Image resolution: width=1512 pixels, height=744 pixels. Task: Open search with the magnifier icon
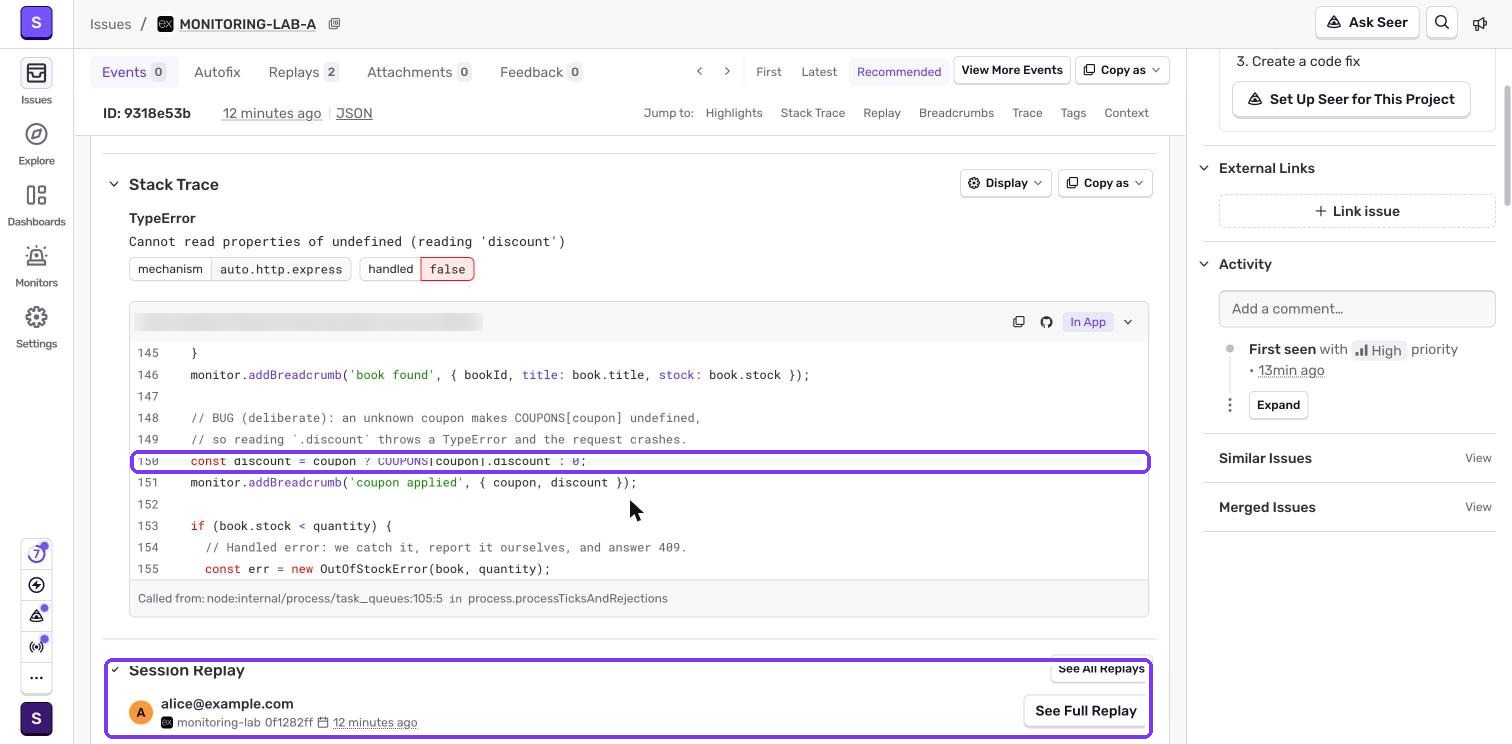(1442, 22)
